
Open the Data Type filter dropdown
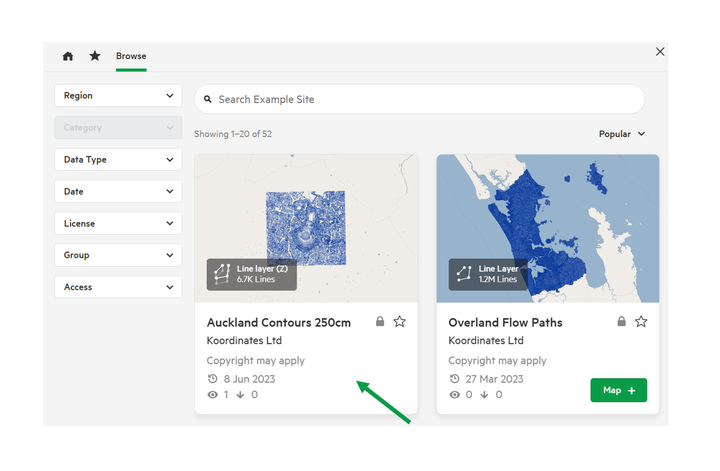point(118,160)
